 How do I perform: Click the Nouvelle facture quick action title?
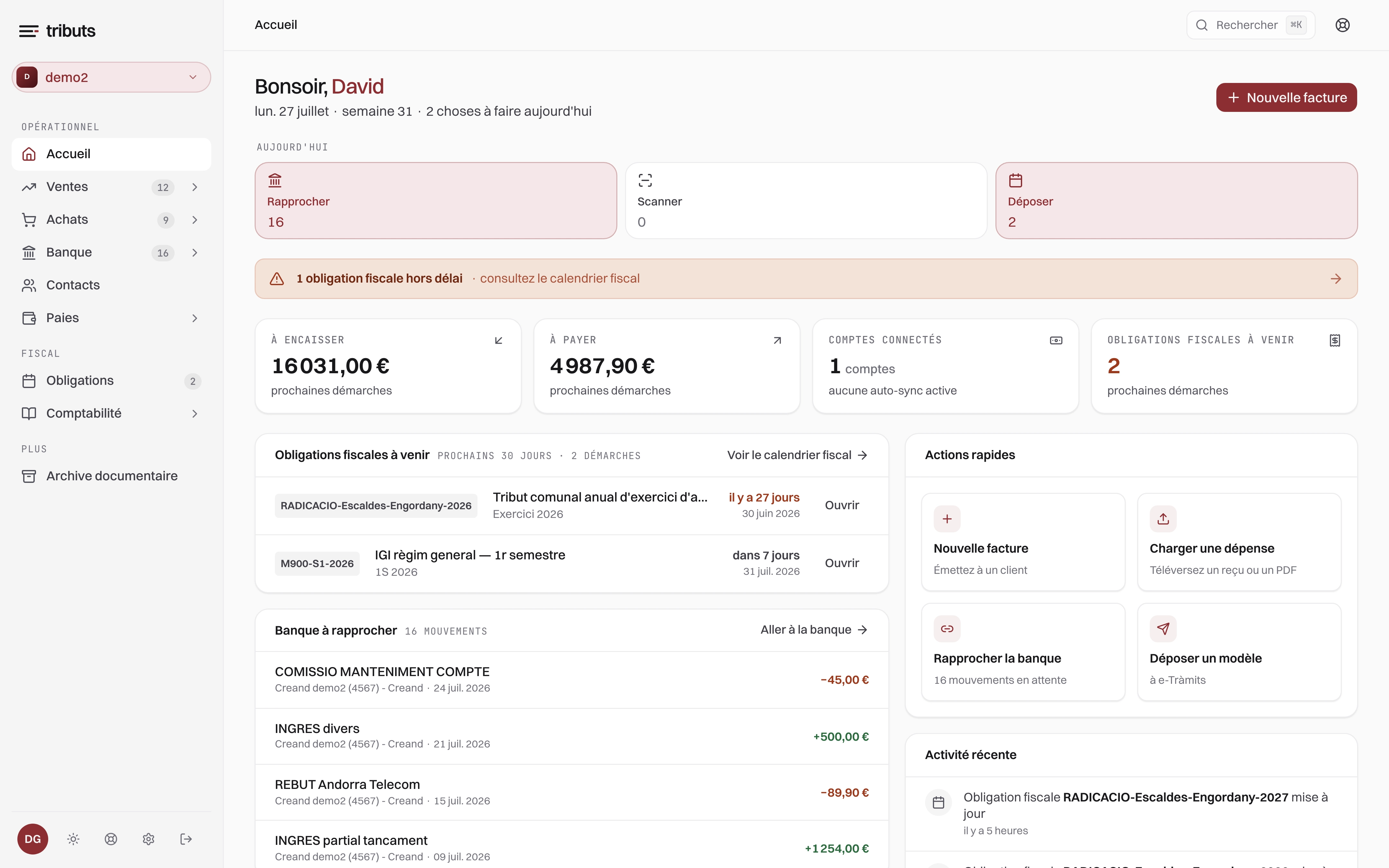coord(981,548)
